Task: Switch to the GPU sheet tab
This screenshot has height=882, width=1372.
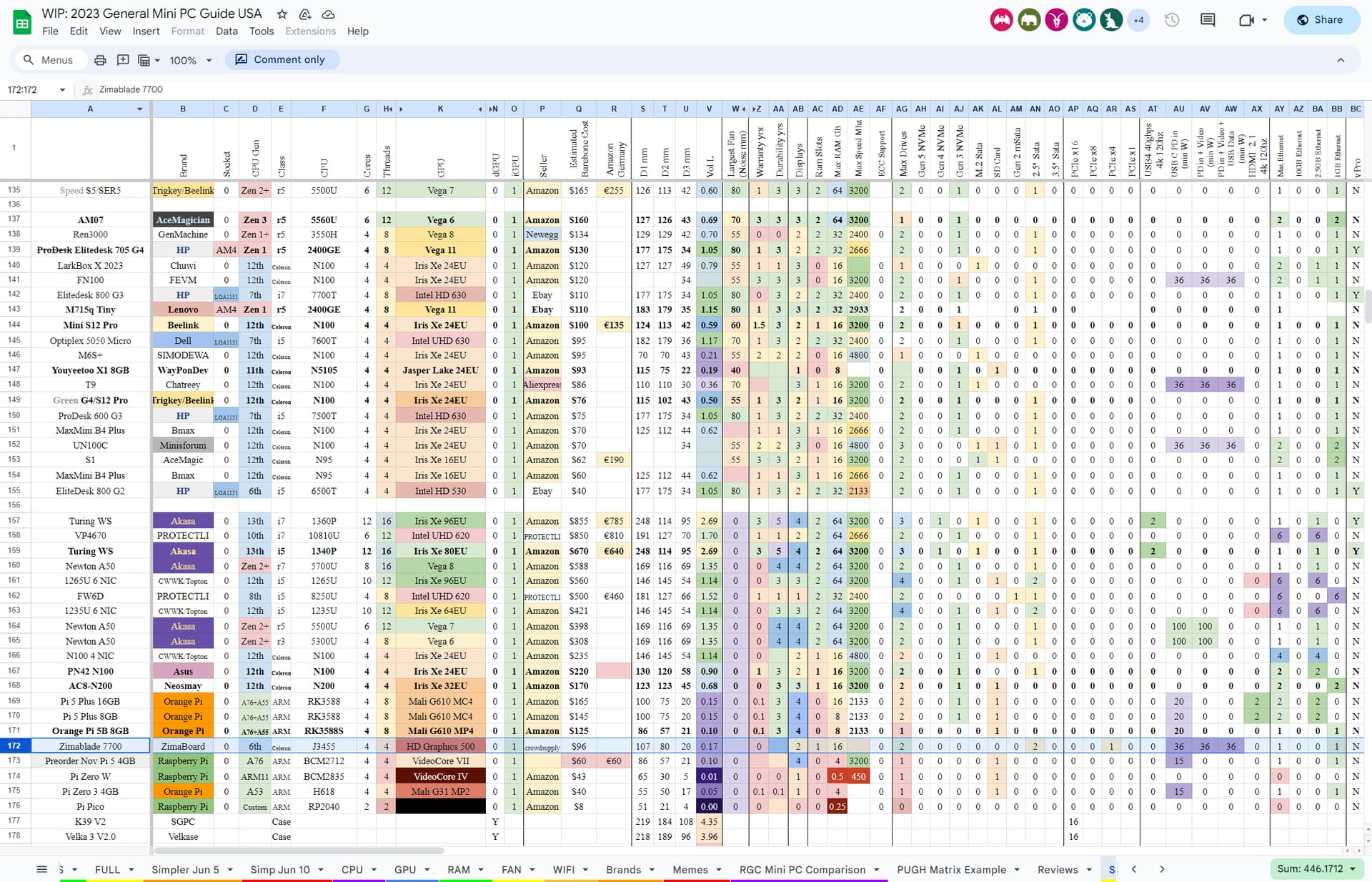Action: [x=405, y=870]
